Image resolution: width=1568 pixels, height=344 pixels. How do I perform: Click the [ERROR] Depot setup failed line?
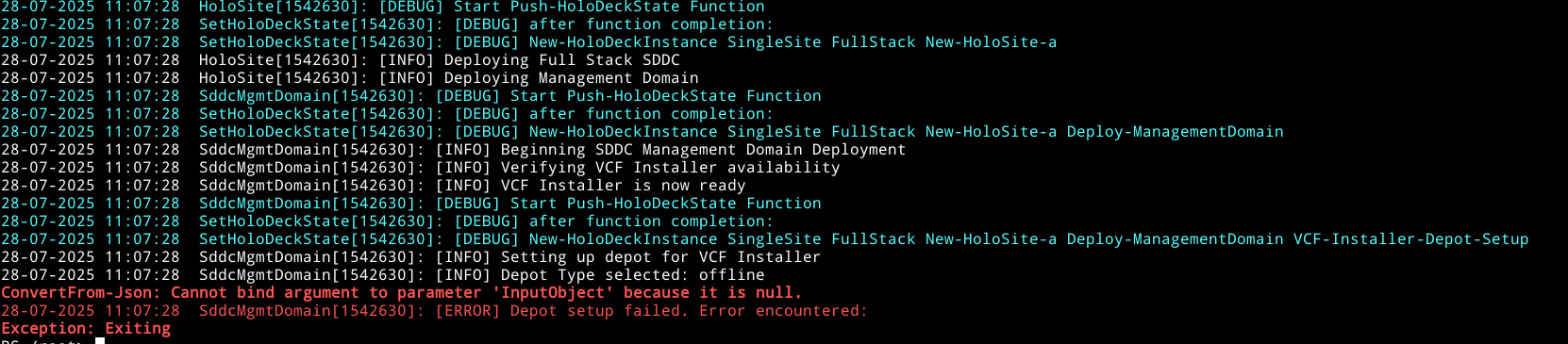pos(434,311)
